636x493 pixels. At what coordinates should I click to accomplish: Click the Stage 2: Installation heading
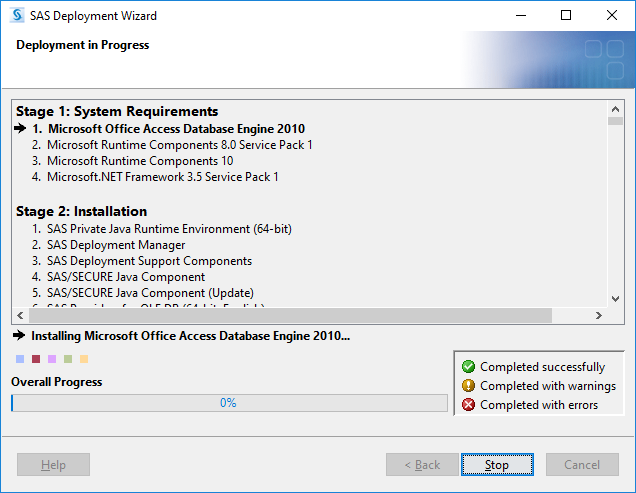coord(82,211)
